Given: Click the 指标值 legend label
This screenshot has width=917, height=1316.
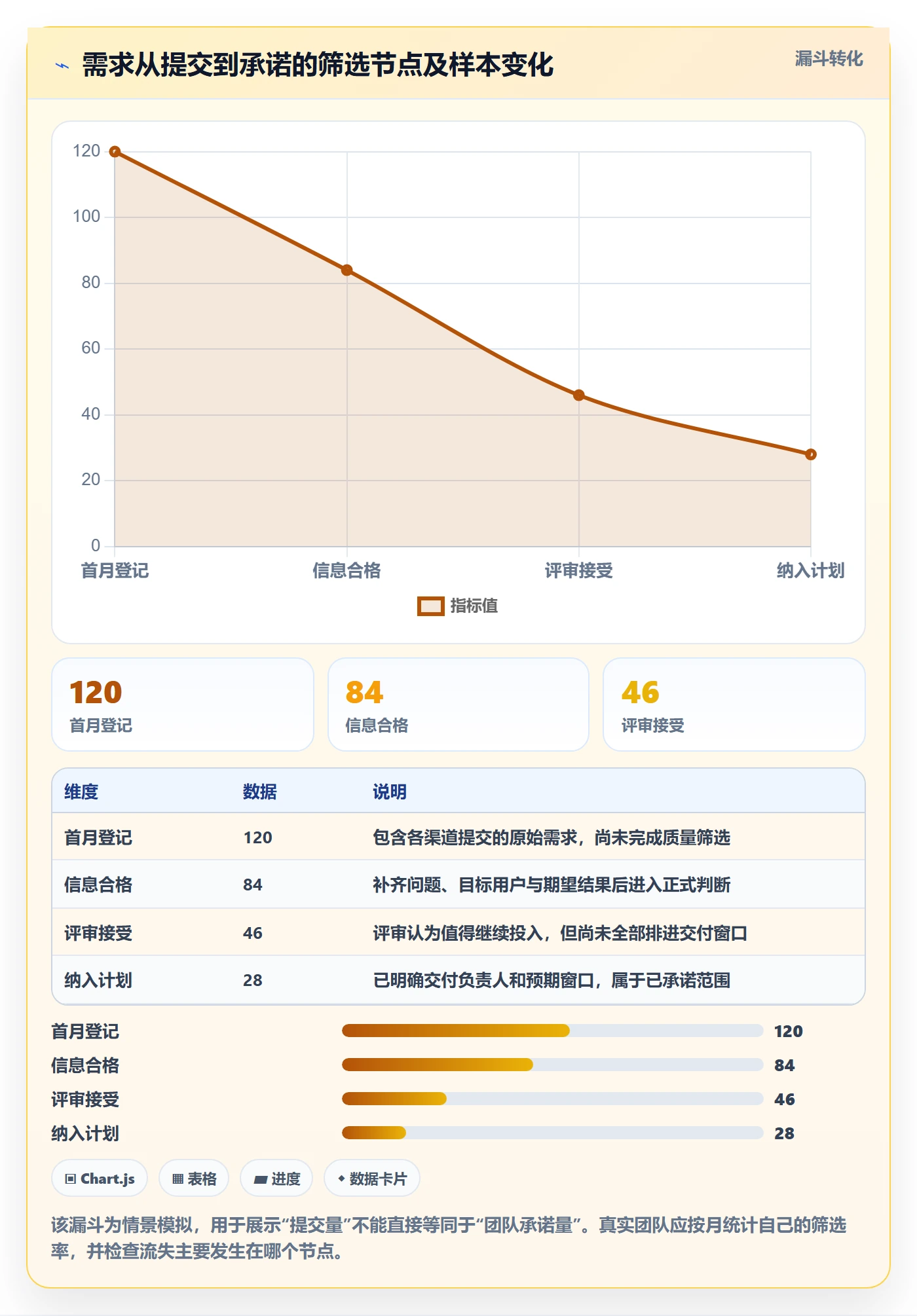Looking at the screenshot, I should 474,606.
